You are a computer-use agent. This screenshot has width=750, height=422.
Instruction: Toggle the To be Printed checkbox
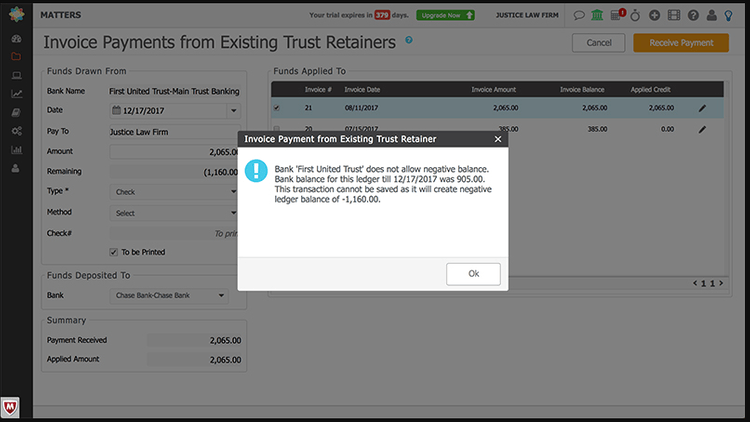(x=114, y=252)
